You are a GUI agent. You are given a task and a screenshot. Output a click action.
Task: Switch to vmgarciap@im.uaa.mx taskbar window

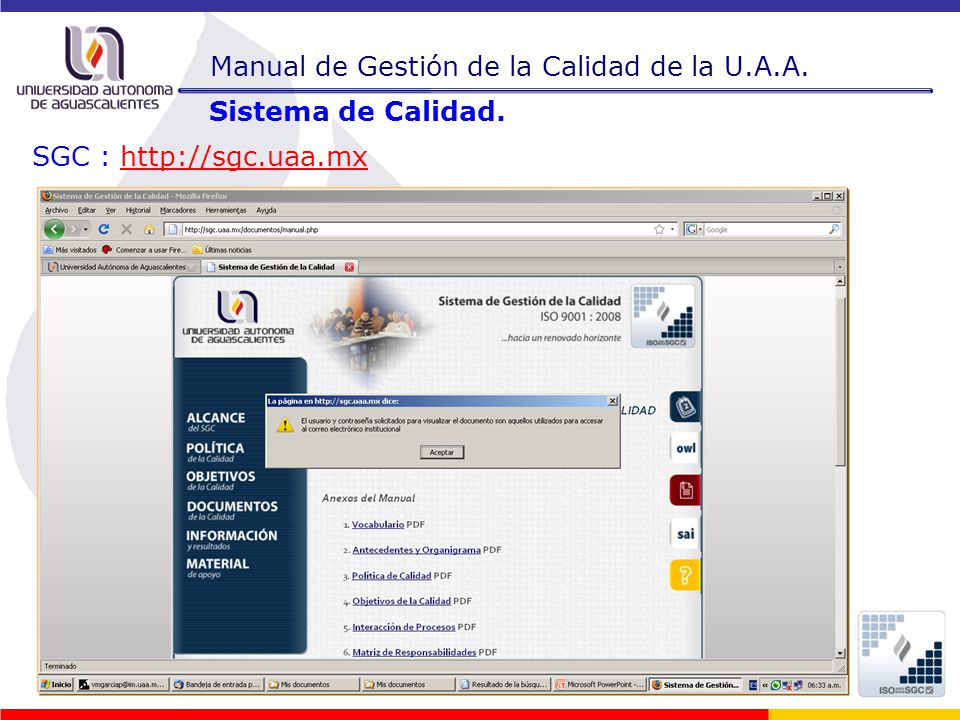pyautogui.click(x=122, y=684)
